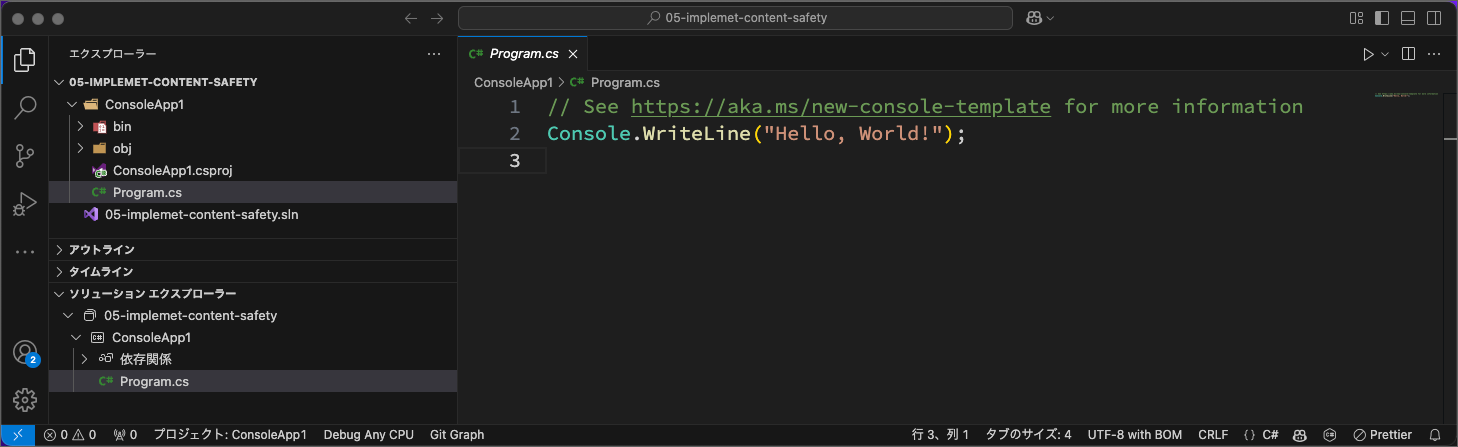Toggle the bottom panel visibility
Viewport: 1458px width, 447px height.
pos(1408,18)
